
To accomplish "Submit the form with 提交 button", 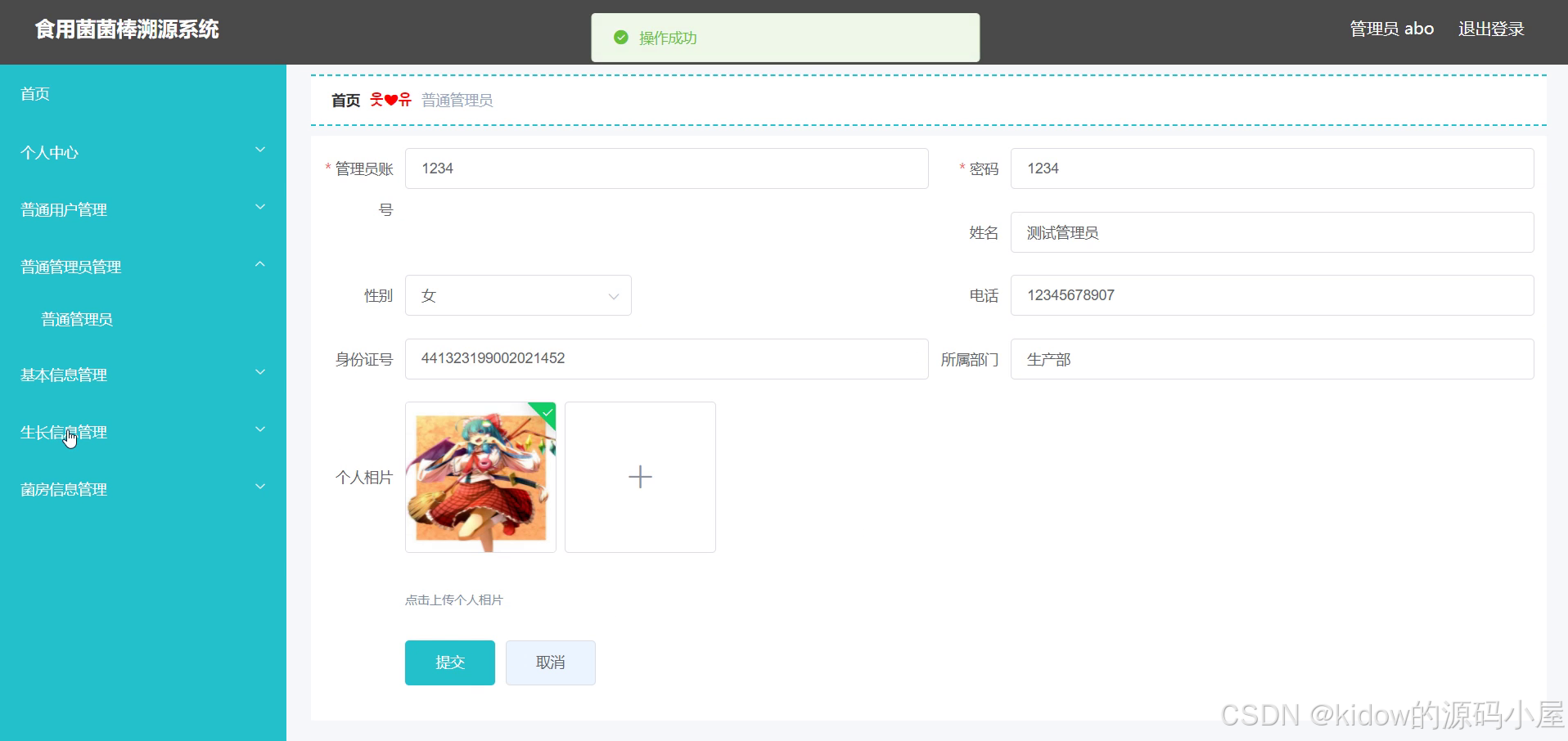I will (450, 662).
